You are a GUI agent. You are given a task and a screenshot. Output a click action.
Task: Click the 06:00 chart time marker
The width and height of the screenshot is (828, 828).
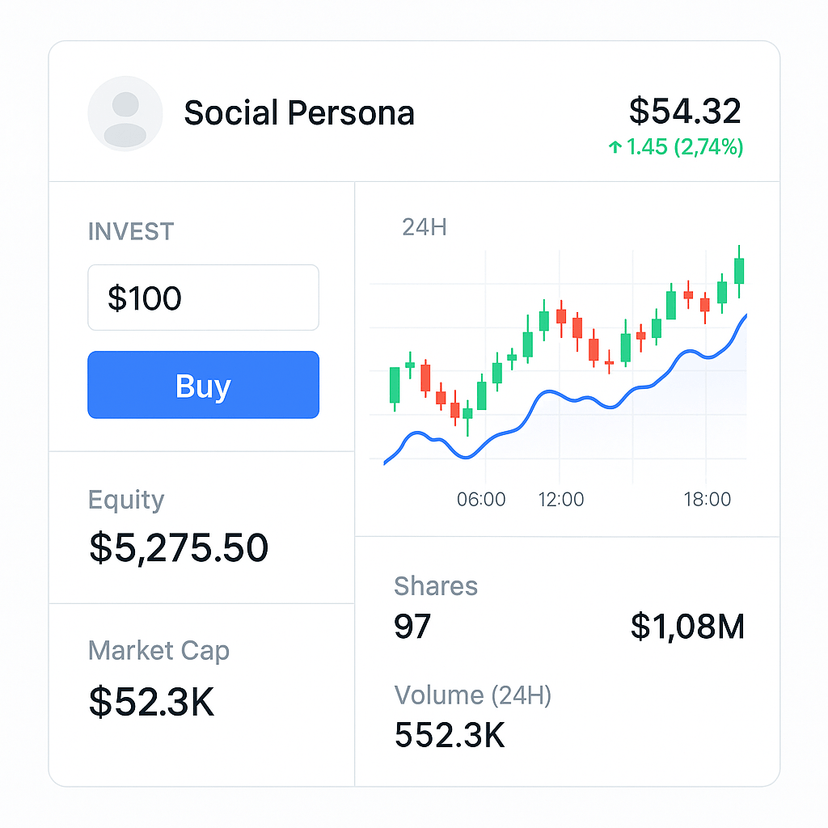point(481,499)
